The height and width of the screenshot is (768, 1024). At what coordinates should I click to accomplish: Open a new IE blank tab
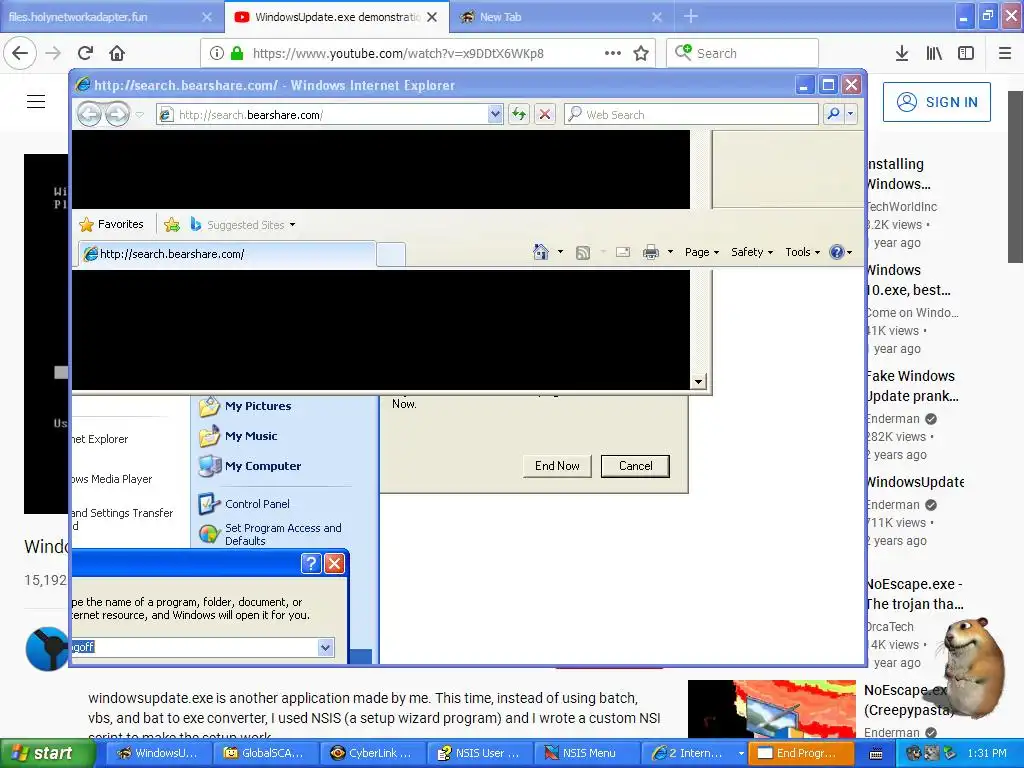[391, 254]
